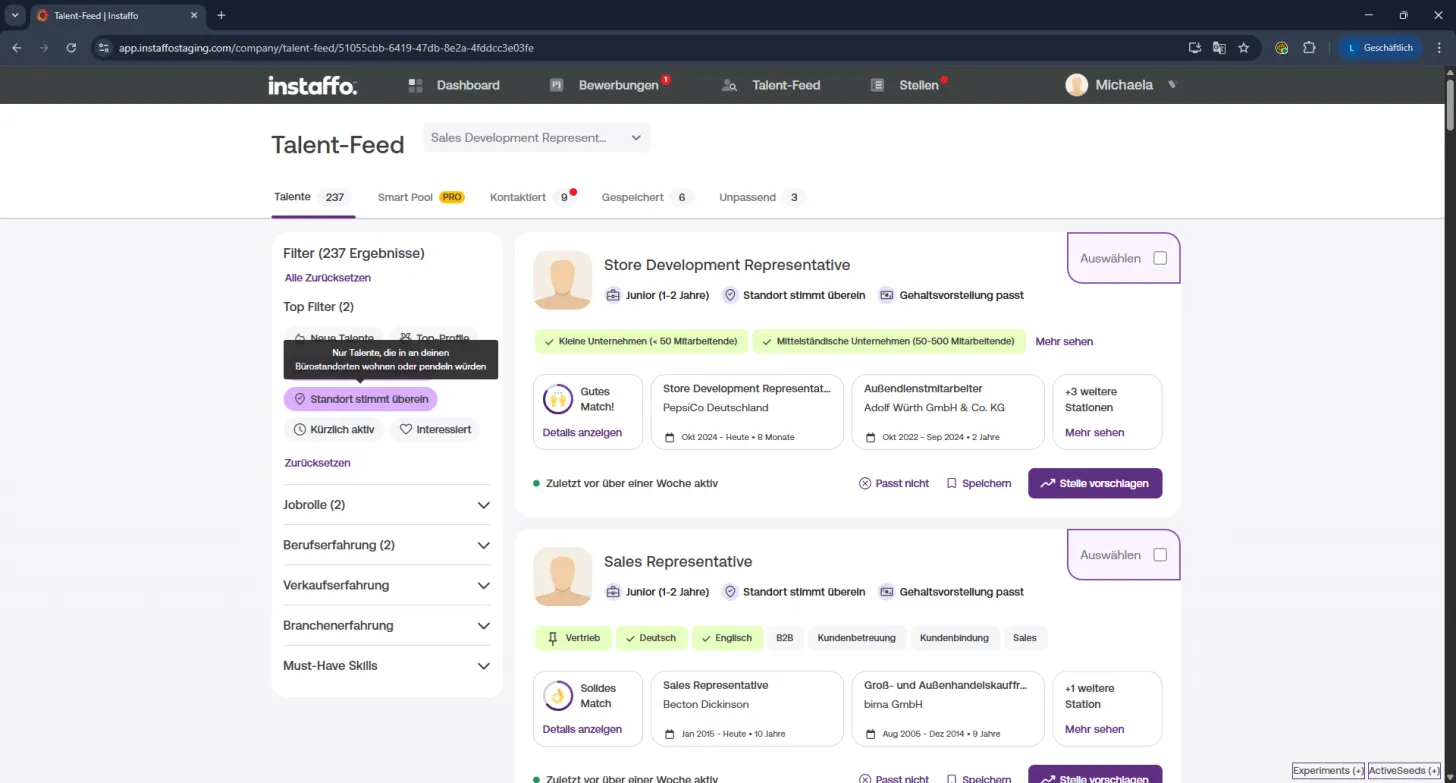The width and height of the screenshot is (1456, 783).
Task: Expand the Branchenerfahrung filter section
Action: pos(387,625)
